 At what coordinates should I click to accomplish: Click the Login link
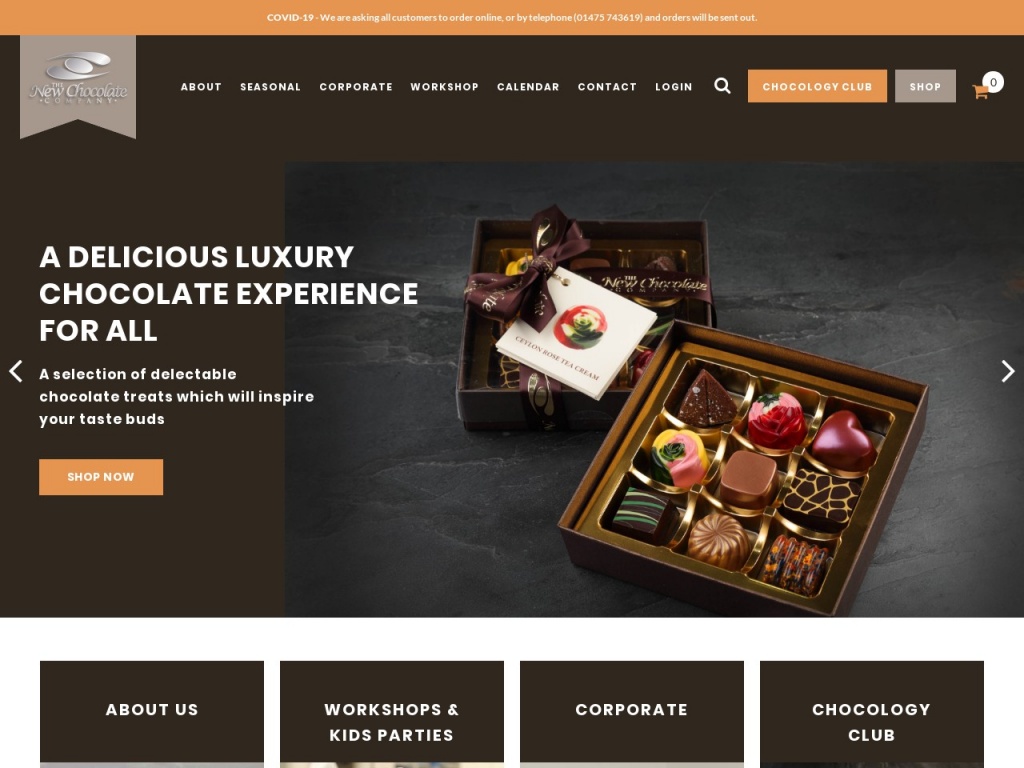pyautogui.click(x=673, y=87)
